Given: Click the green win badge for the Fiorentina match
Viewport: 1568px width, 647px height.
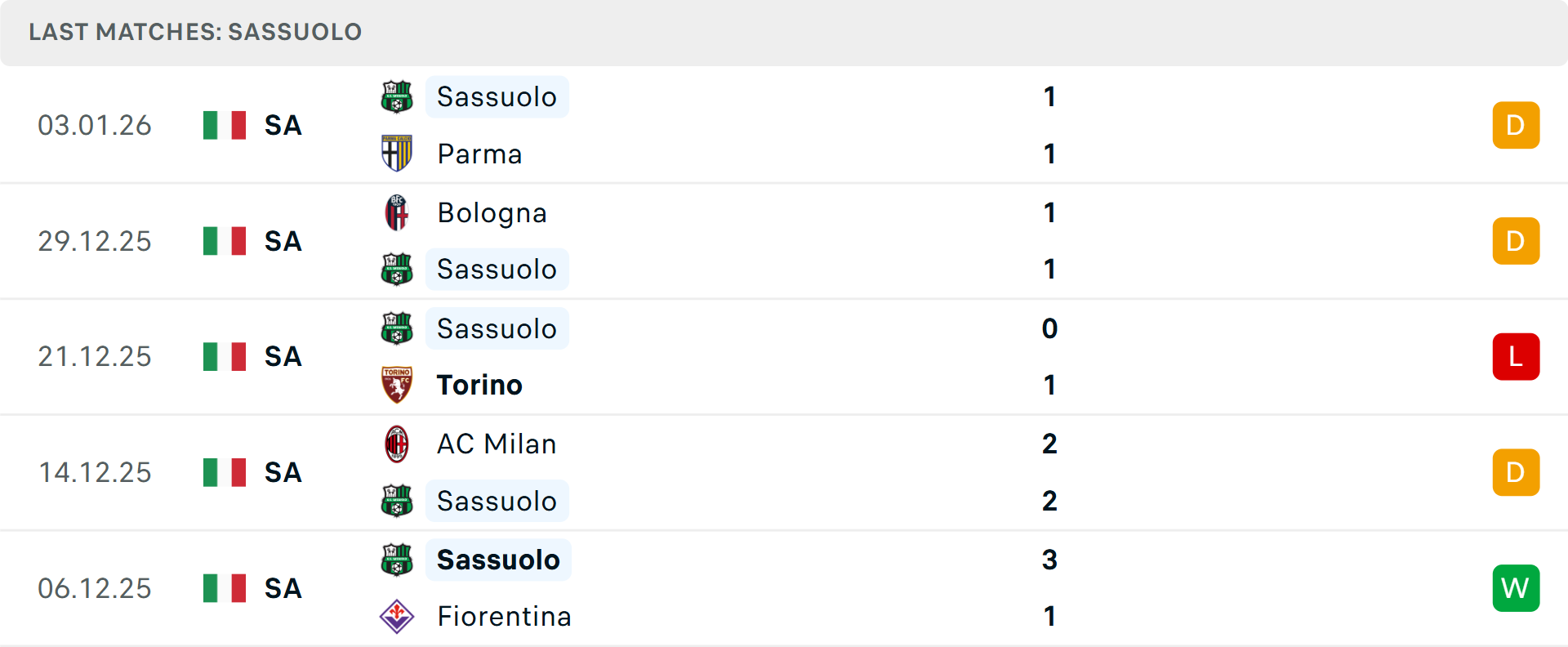Looking at the screenshot, I should coord(1516,588).
